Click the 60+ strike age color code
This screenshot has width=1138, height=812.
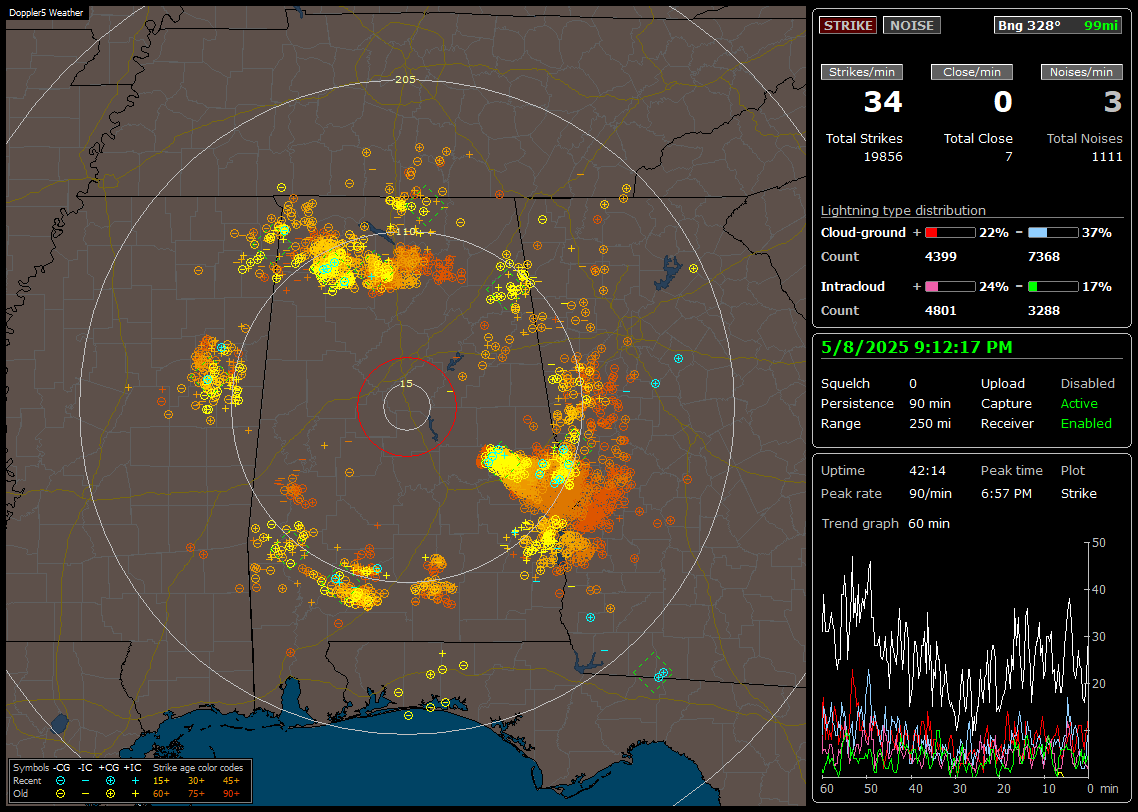161,794
